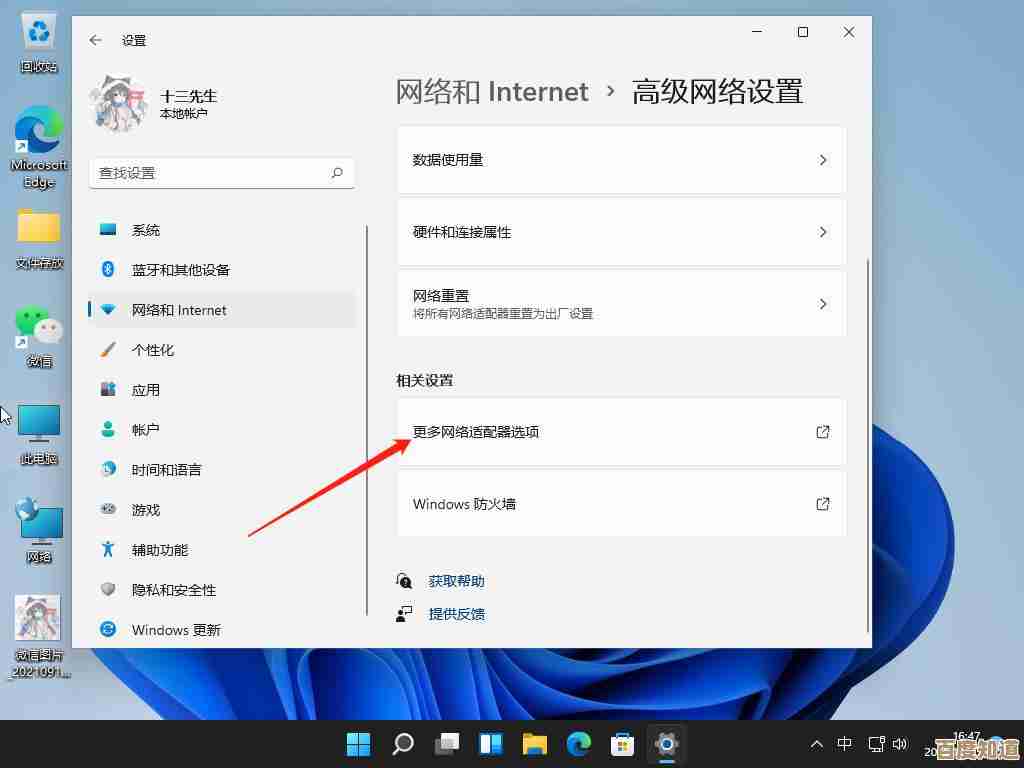Image resolution: width=1024 pixels, height=768 pixels.
Task: Open File Explorer from the taskbar
Action: point(534,744)
